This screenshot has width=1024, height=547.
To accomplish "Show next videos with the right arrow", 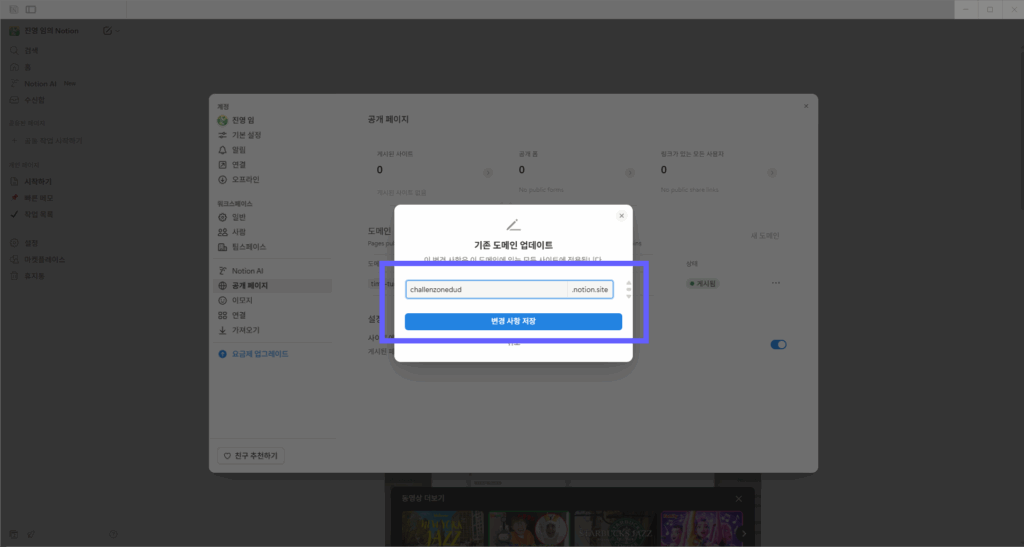I will click(744, 533).
